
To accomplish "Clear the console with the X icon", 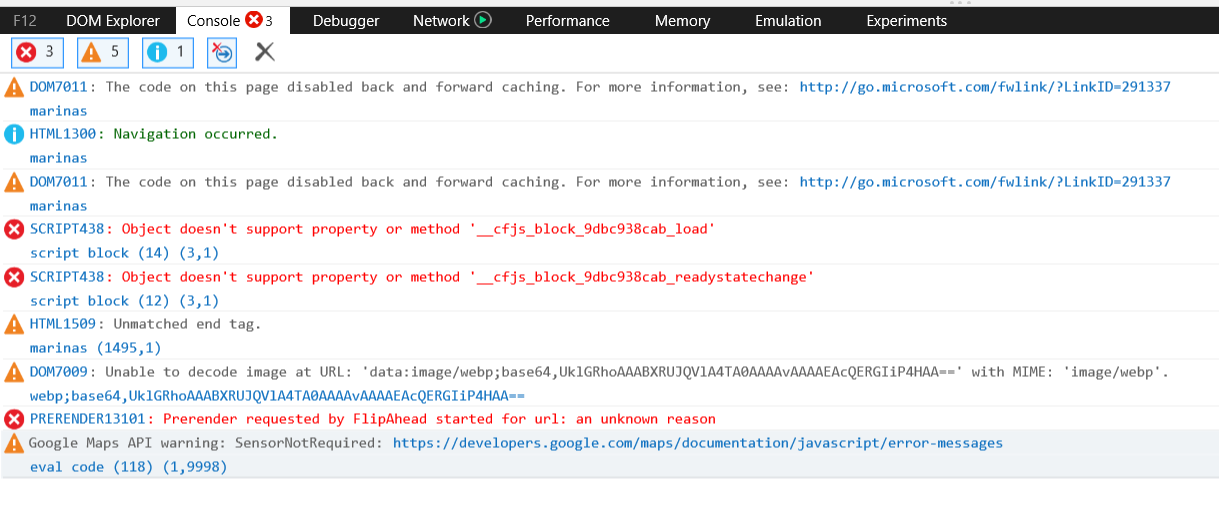I will 265,52.
